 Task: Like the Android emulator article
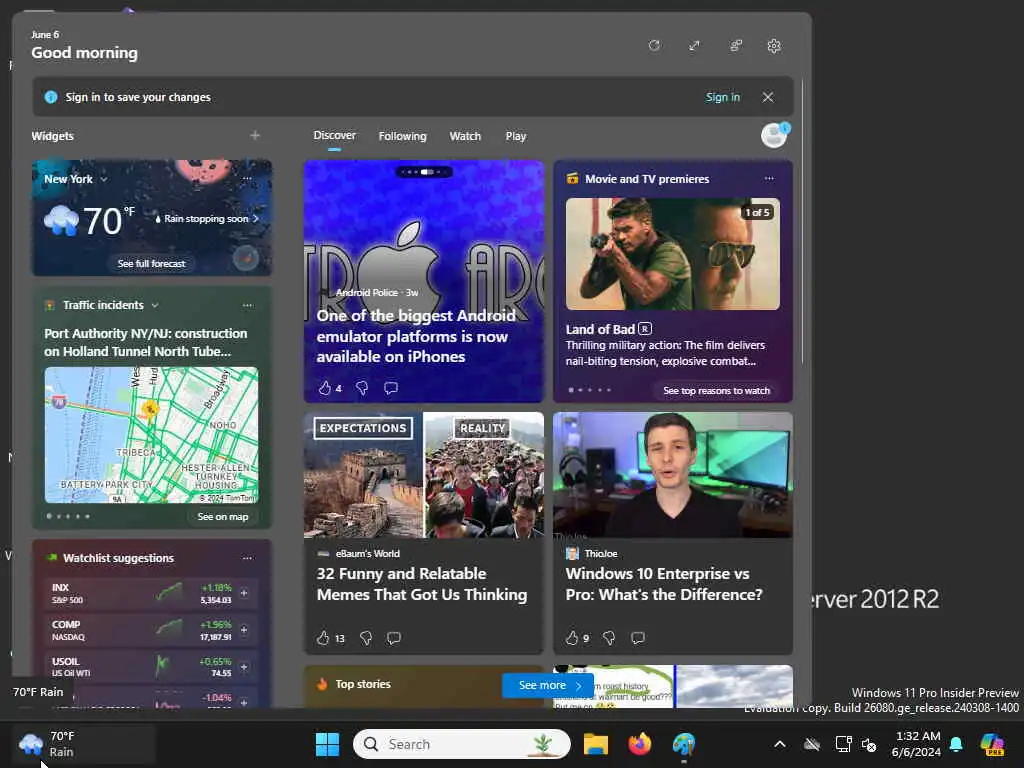pos(325,388)
